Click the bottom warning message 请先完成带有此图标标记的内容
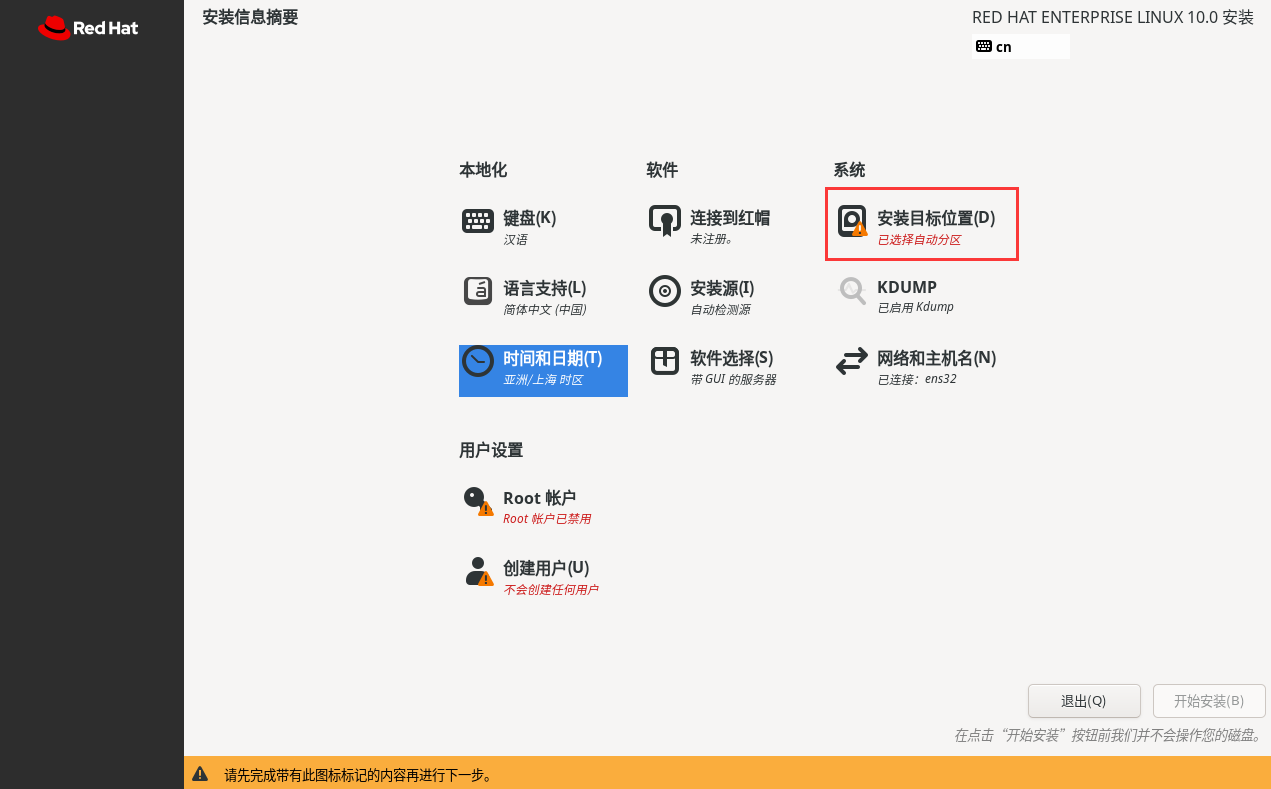This screenshot has width=1271, height=789. (x=358, y=775)
